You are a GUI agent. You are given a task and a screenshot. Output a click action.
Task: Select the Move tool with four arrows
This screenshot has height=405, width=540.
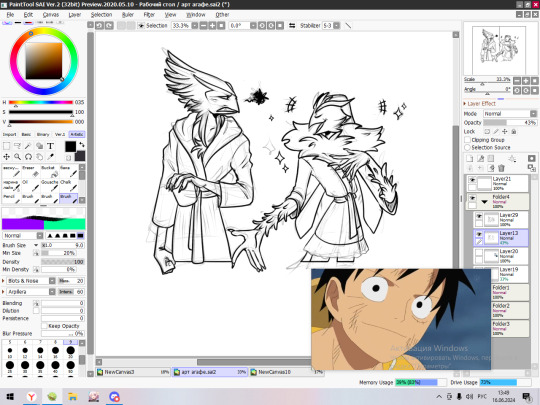7,157
